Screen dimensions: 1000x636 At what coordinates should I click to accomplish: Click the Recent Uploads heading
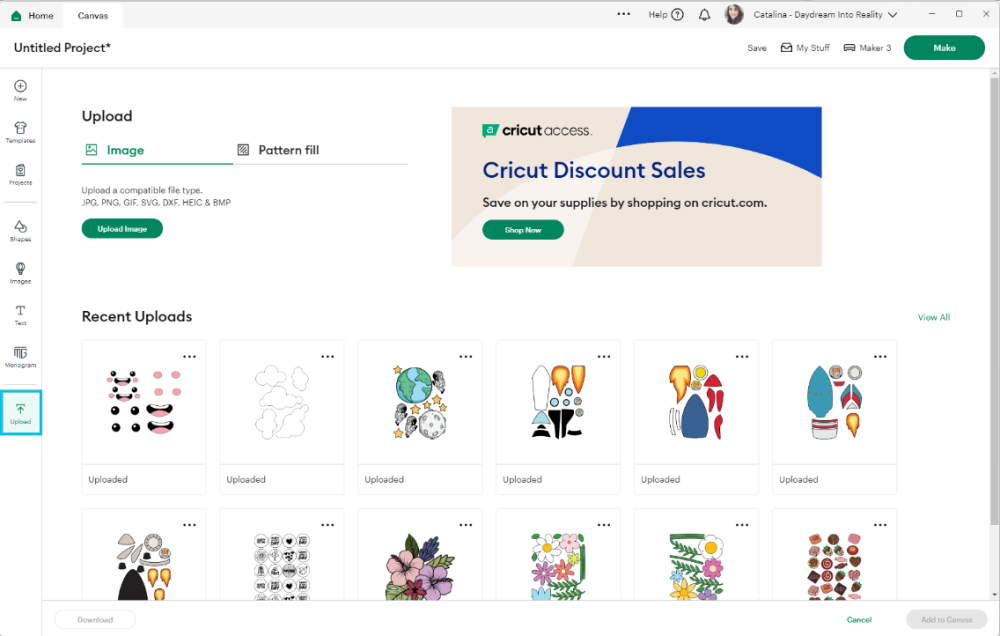pyautogui.click(x=136, y=316)
